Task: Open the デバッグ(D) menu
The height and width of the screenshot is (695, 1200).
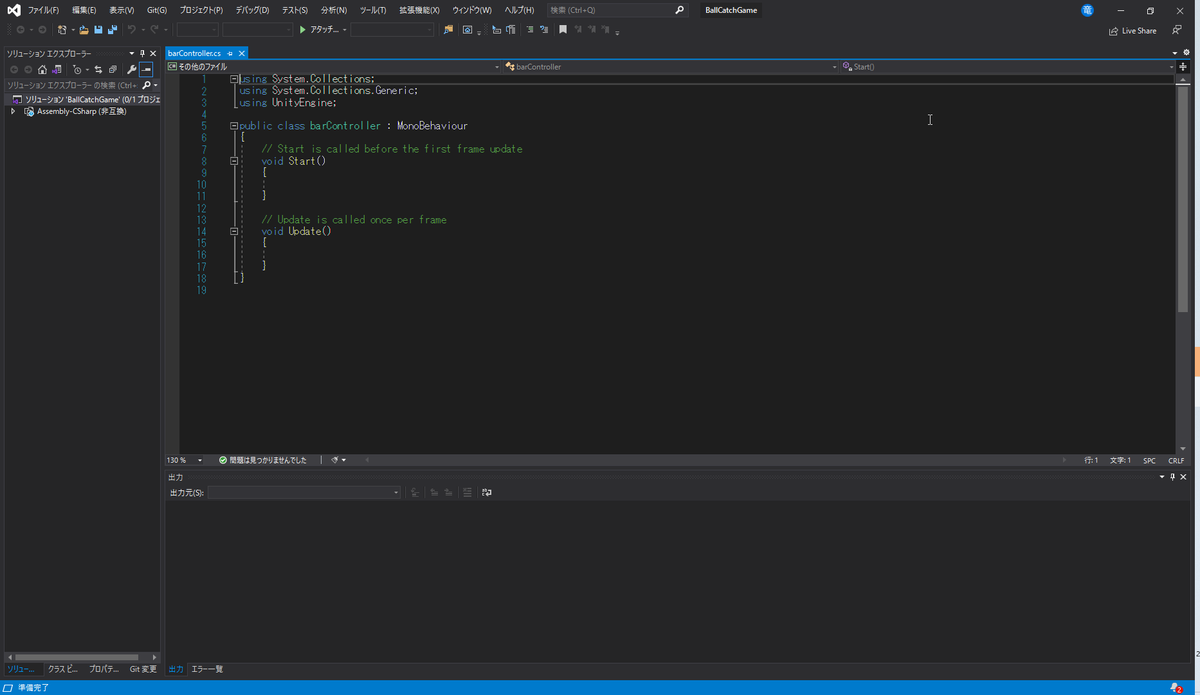Action: coord(252,10)
